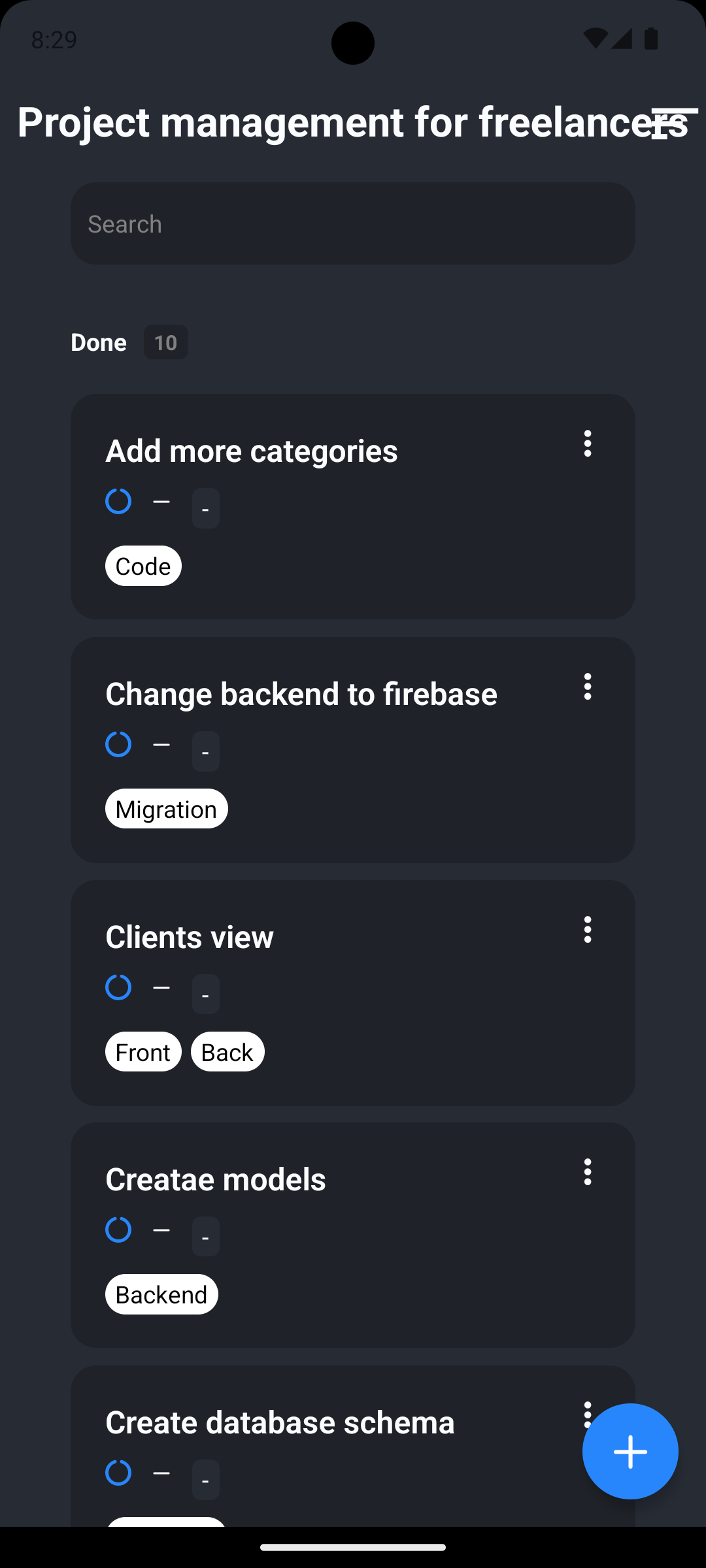This screenshot has width=706, height=1568.
Task: Tap the Backend tag chip
Action: pyautogui.click(x=161, y=1294)
